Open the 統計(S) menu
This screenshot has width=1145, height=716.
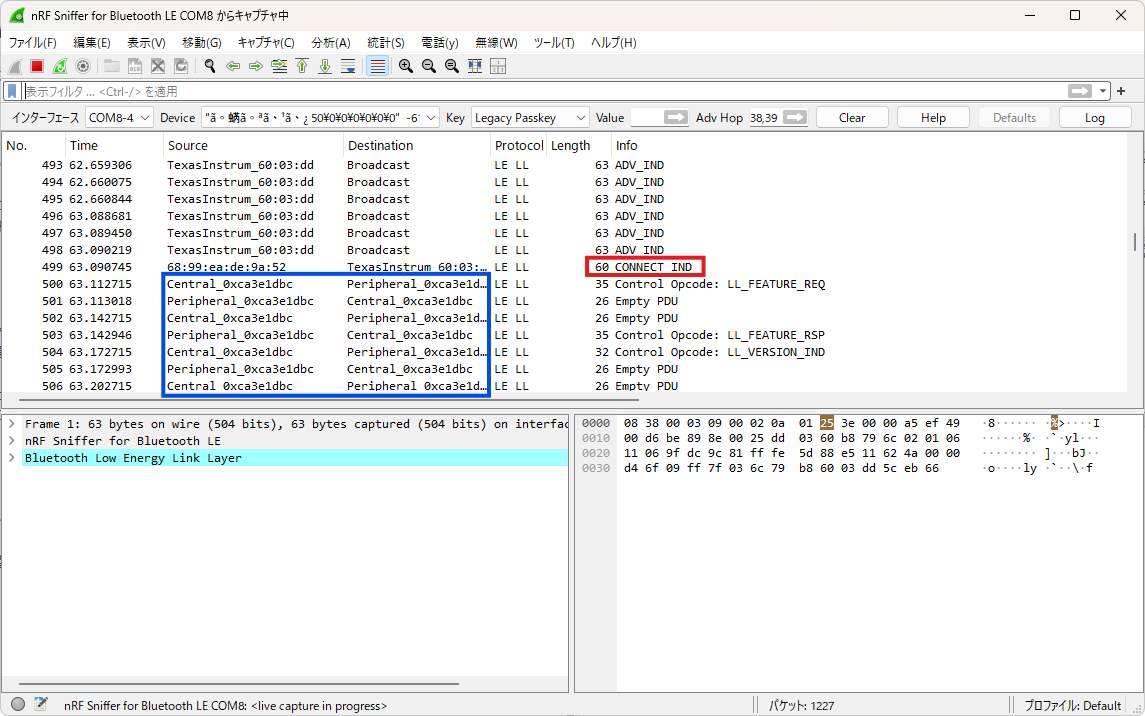(387, 42)
